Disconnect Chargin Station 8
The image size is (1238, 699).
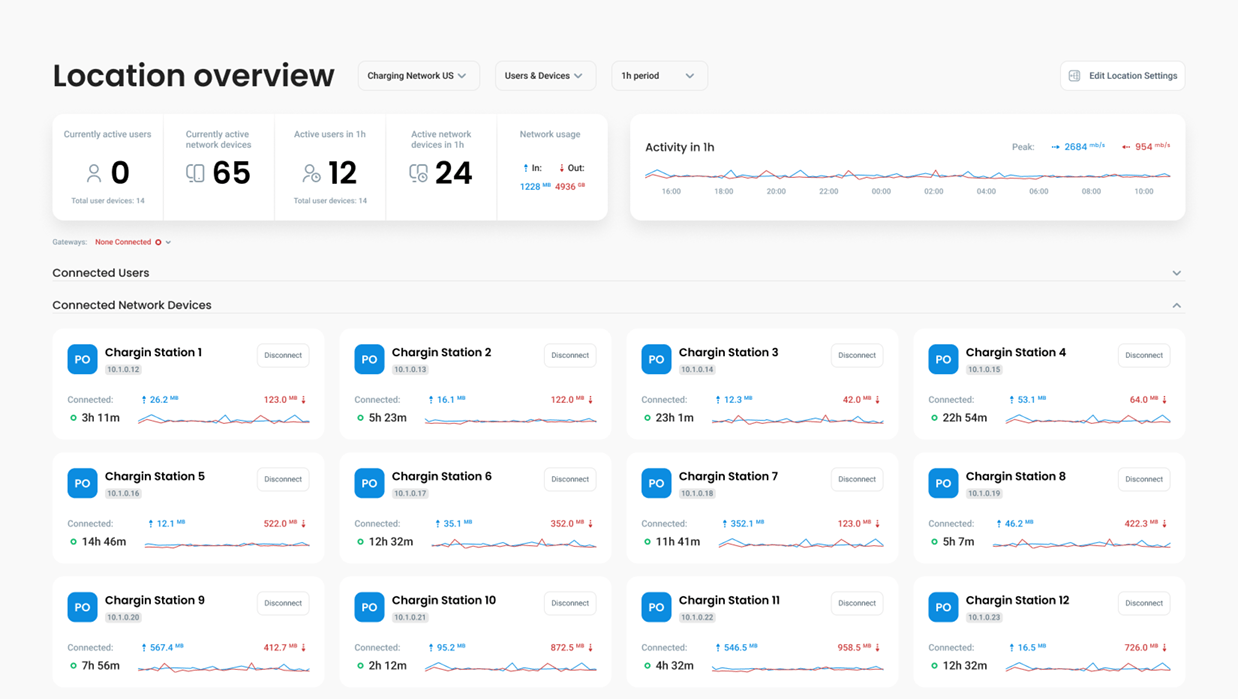click(x=1144, y=479)
